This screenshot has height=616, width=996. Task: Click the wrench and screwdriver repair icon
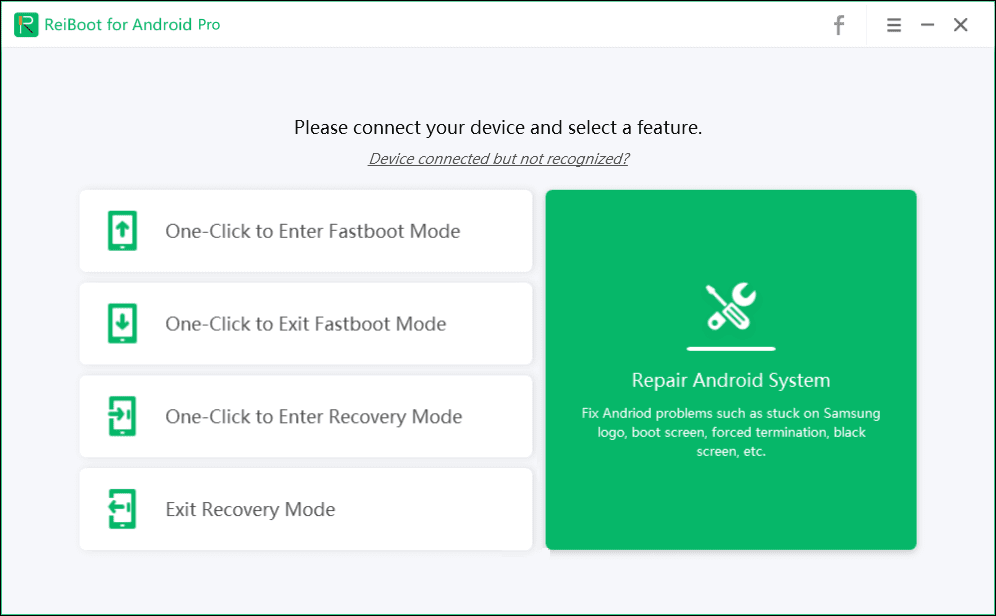tap(731, 306)
